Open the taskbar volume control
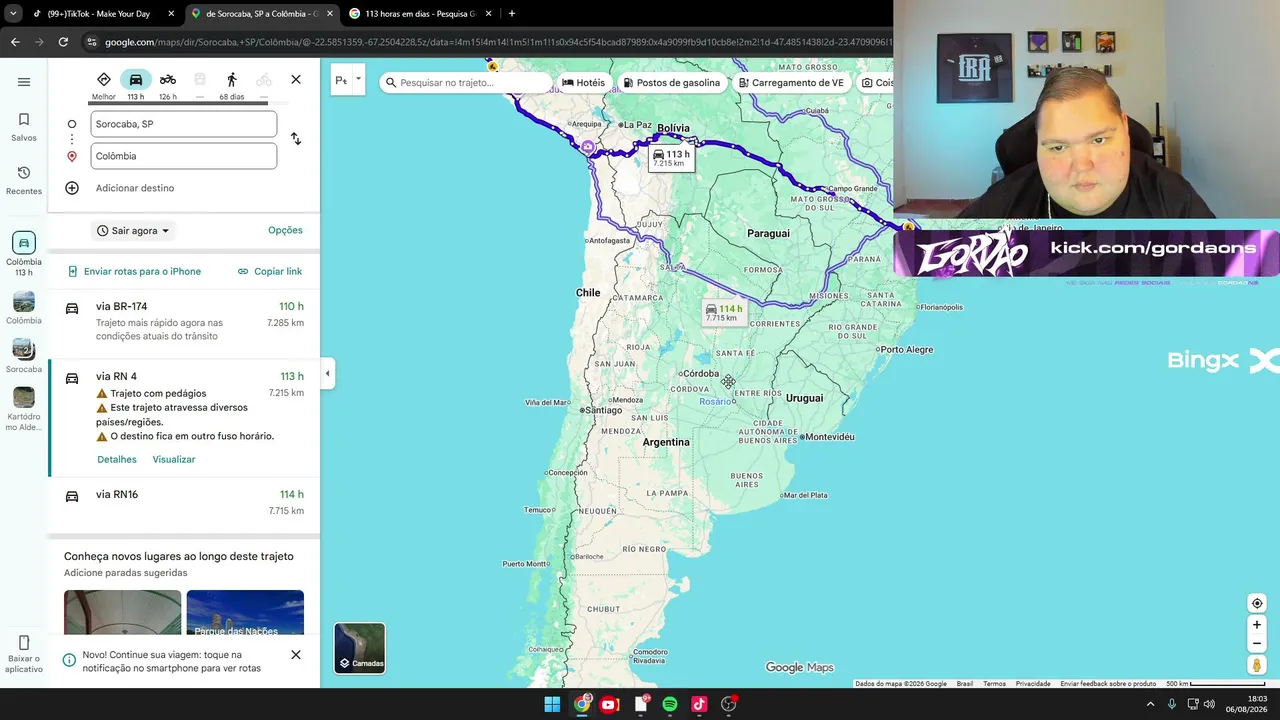The height and width of the screenshot is (720, 1280). click(1209, 704)
